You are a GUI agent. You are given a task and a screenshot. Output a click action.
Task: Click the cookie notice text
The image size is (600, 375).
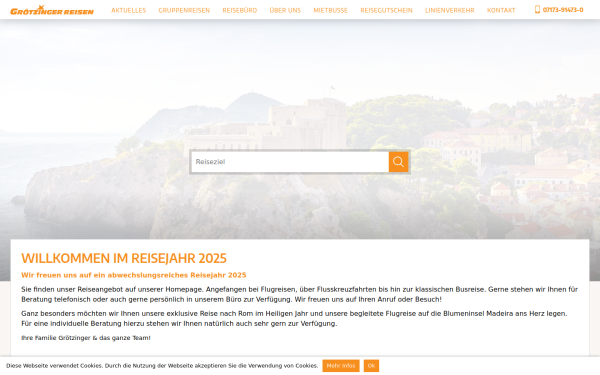[x=162, y=366]
